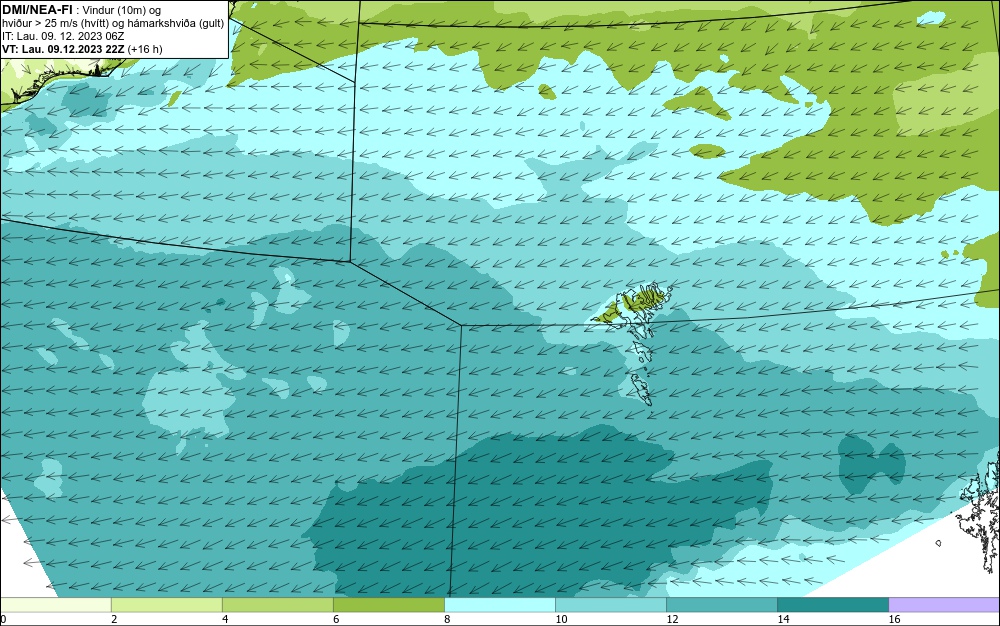
Task: Click the 8–10 m/s light cyan legend swatch
Action: (499, 605)
